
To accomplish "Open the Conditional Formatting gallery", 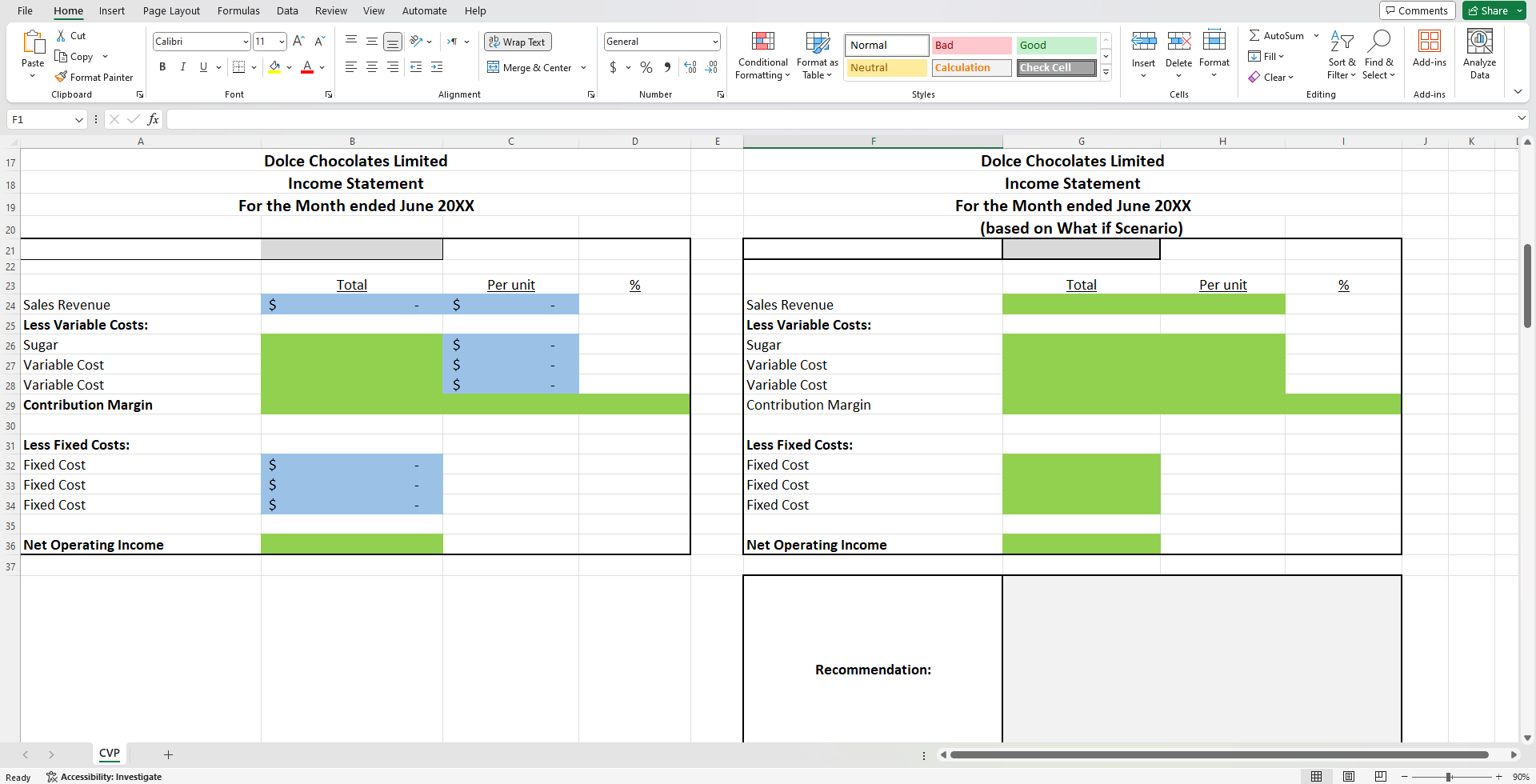I will tap(762, 54).
